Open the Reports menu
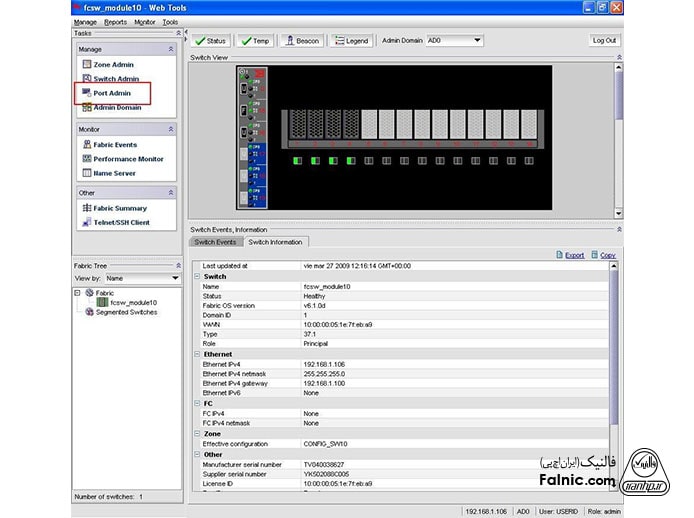The image size is (694, 518). coord(115,21)
